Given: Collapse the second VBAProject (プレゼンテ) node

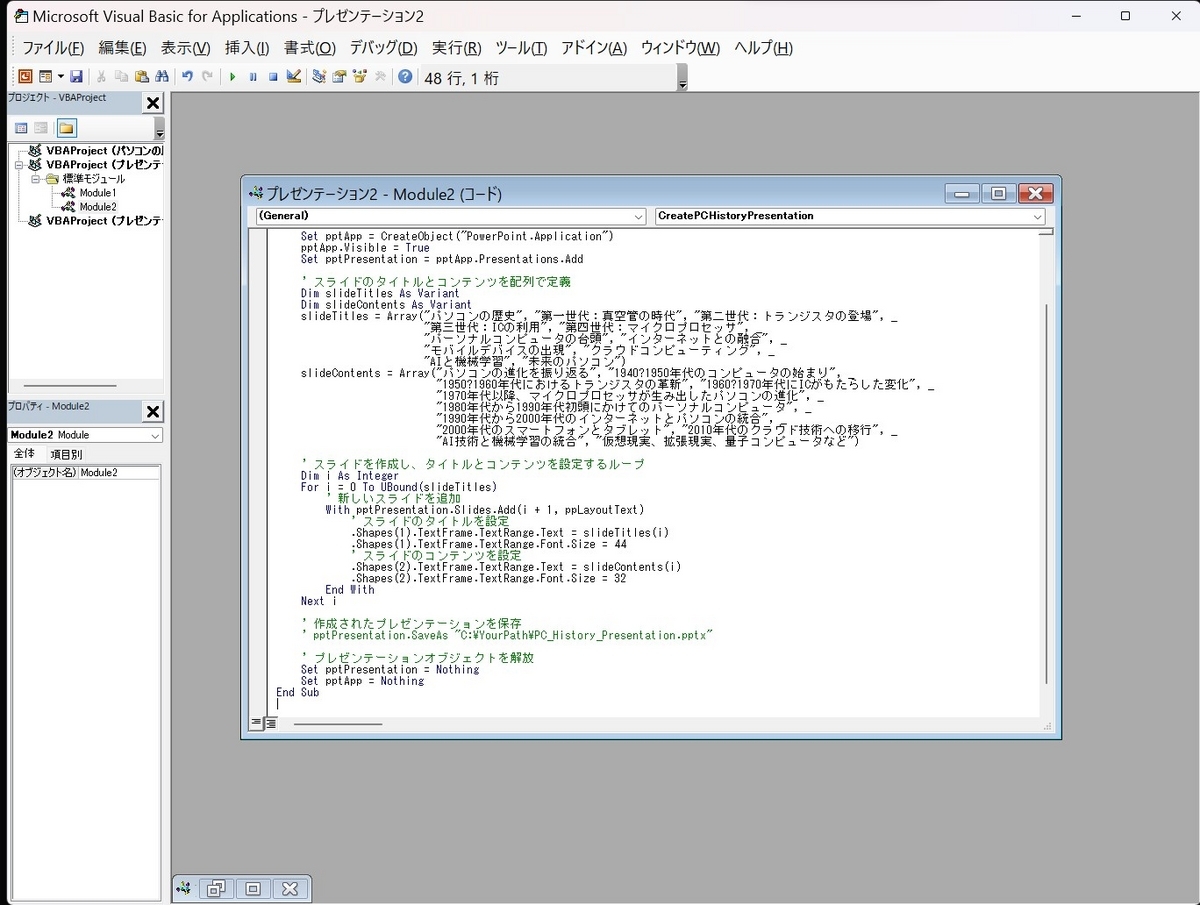Looking at the screenshot, I should (x=19, y=165).
